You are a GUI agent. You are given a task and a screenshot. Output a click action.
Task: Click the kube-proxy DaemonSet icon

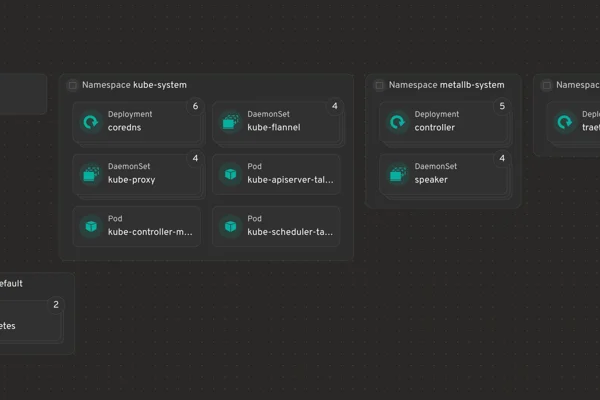tap(90, 174)
